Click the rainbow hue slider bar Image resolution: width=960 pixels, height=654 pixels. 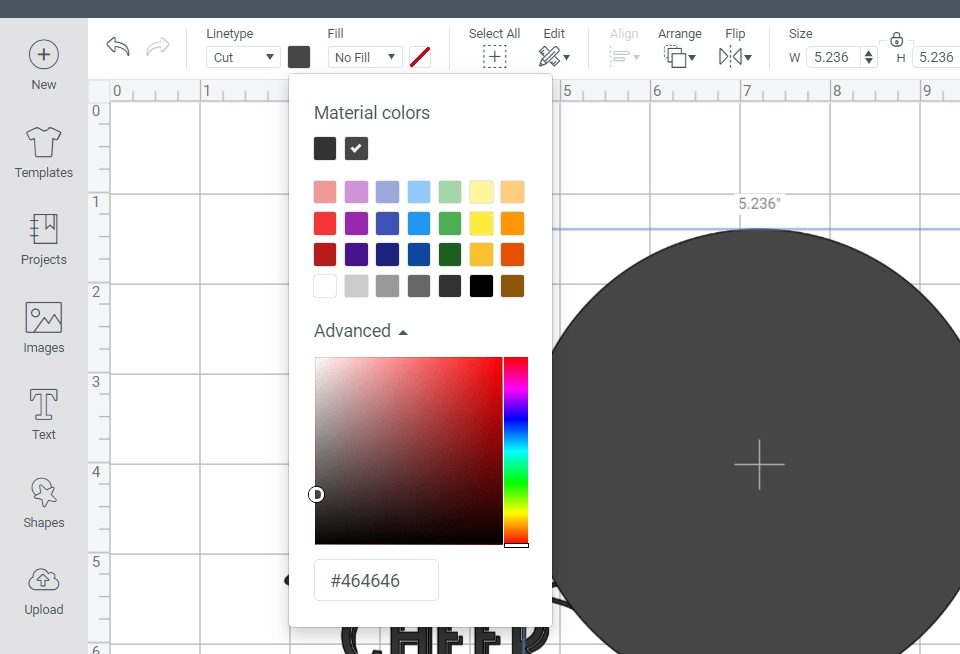coord(516,451)
